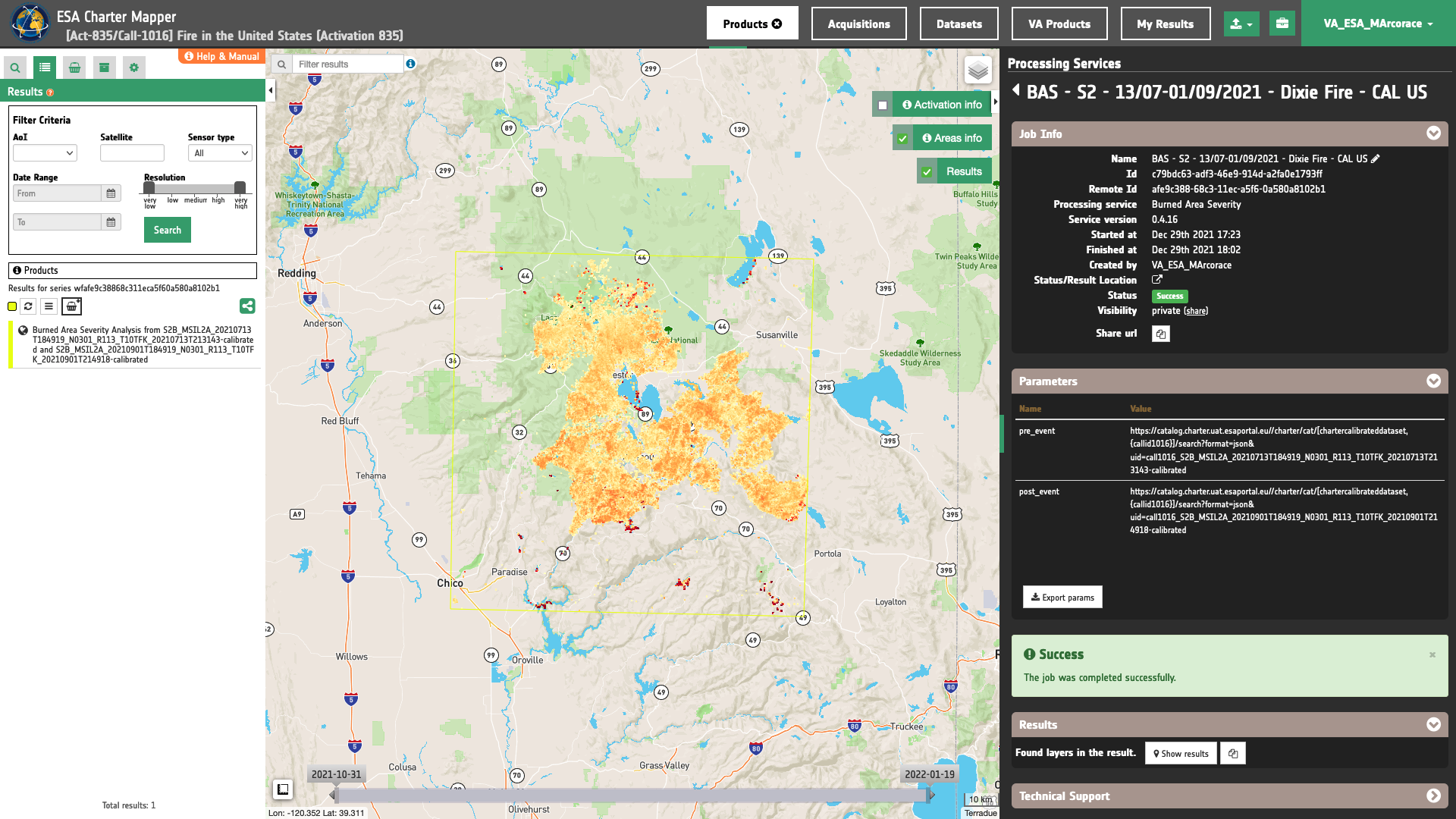Click the map extent tool icon
This screenshot has width=1456, height=819.
pos(283,789)
